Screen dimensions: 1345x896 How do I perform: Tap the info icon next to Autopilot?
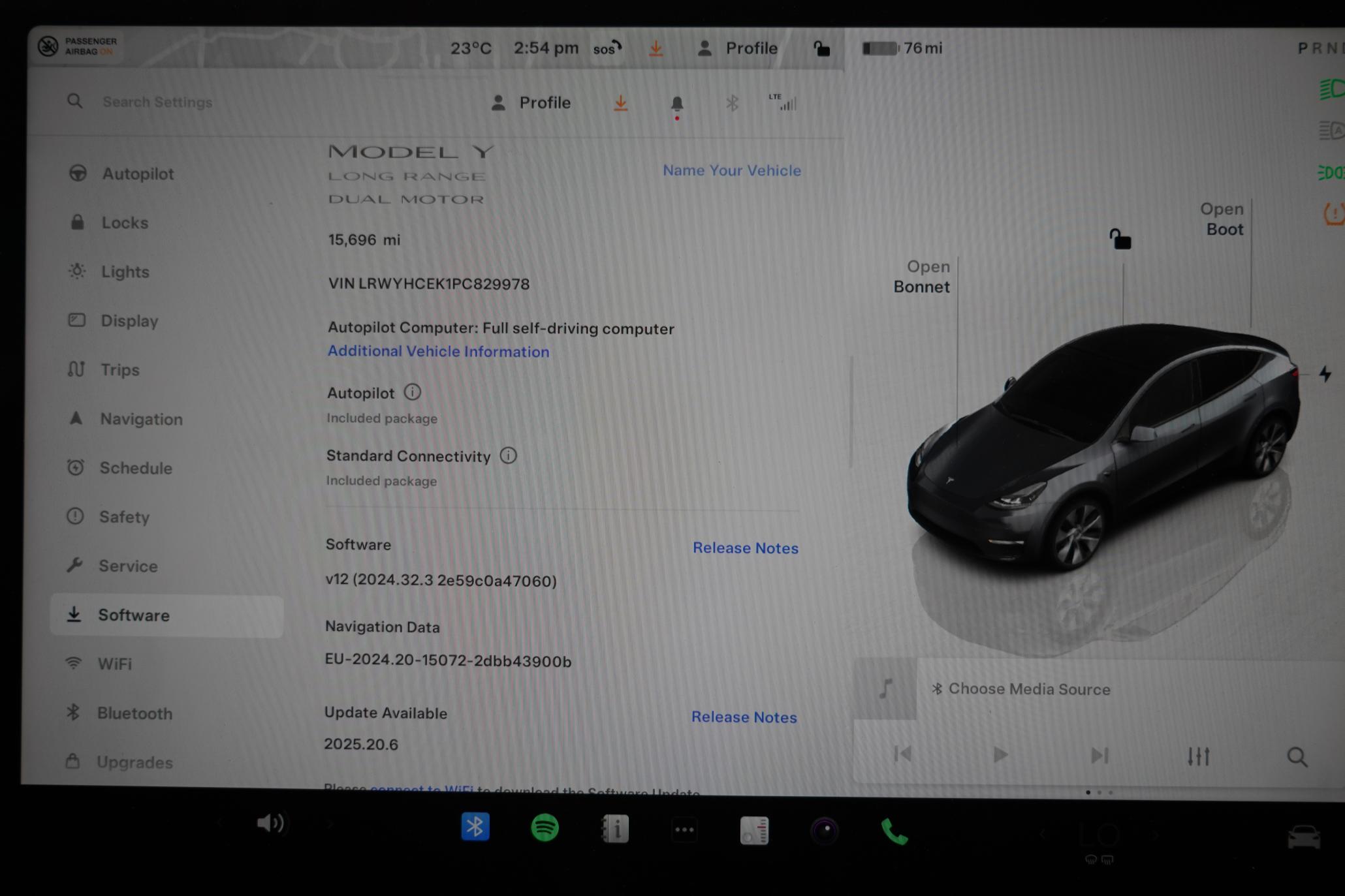click(412, 392)
